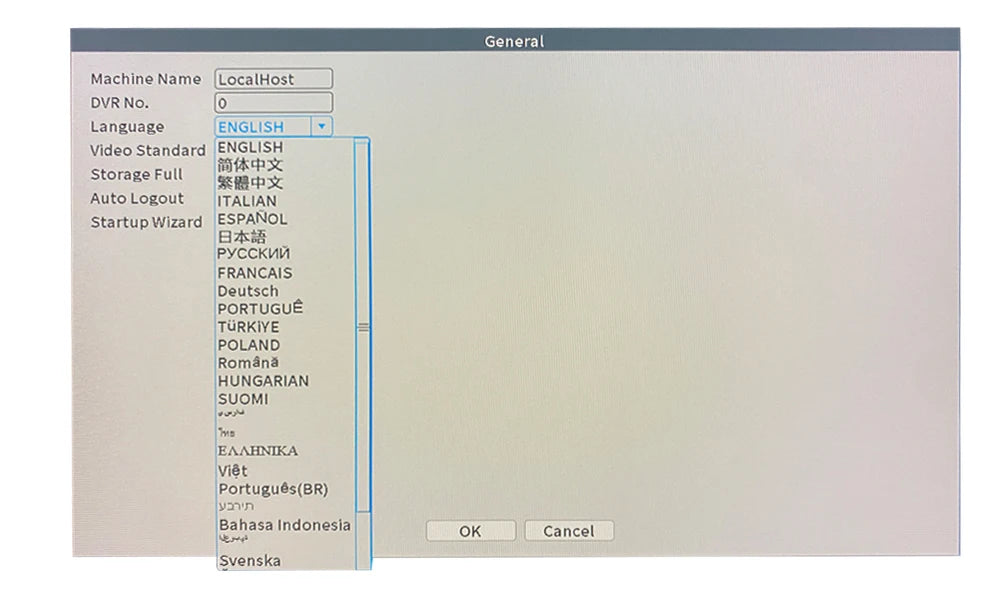
Task: Select ESPAÑOL language option
Action: (252, 219)
